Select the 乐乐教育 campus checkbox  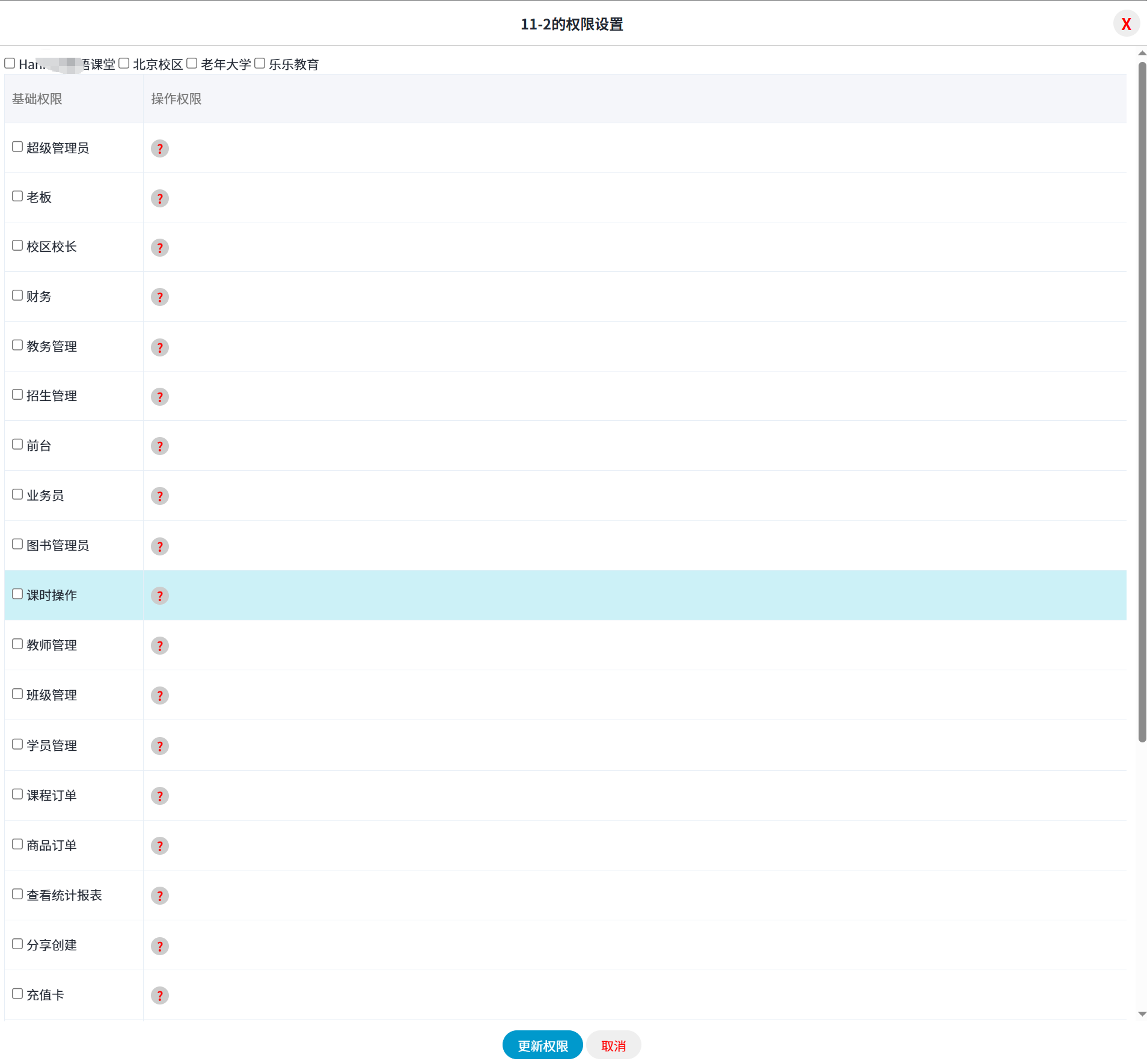pos(260,63)
